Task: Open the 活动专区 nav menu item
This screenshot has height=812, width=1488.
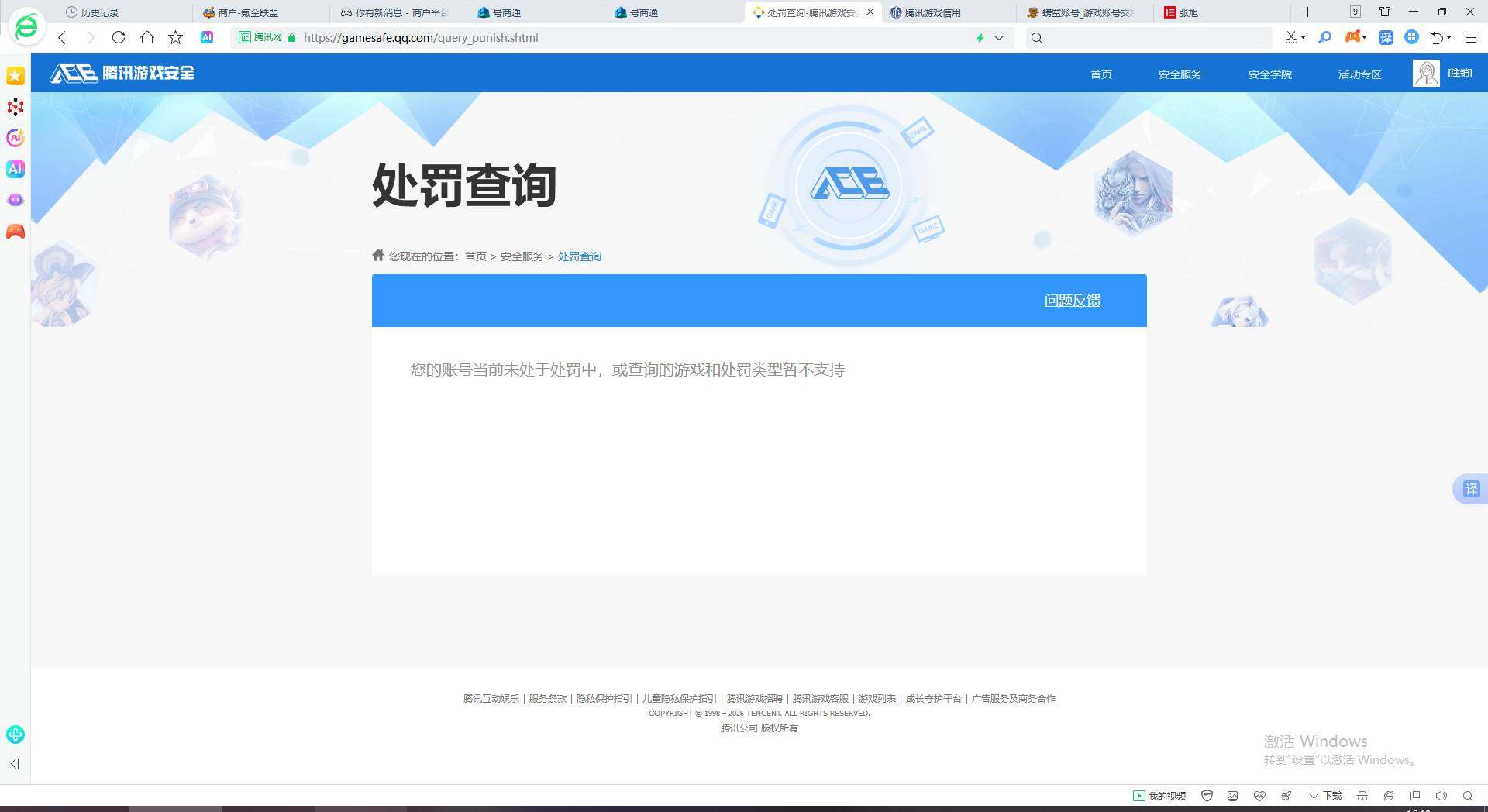Action: click(x=1360, y=74)
